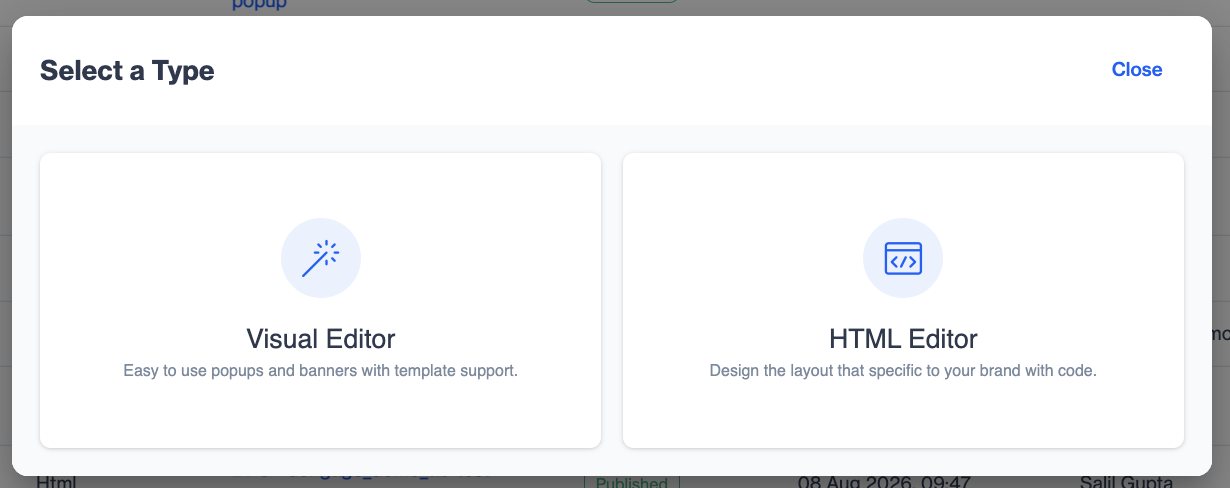The image size is (1230, 488).
Task: Close the Select a Type dialog
Action: pyautogui.click(x=1137, y=69)
